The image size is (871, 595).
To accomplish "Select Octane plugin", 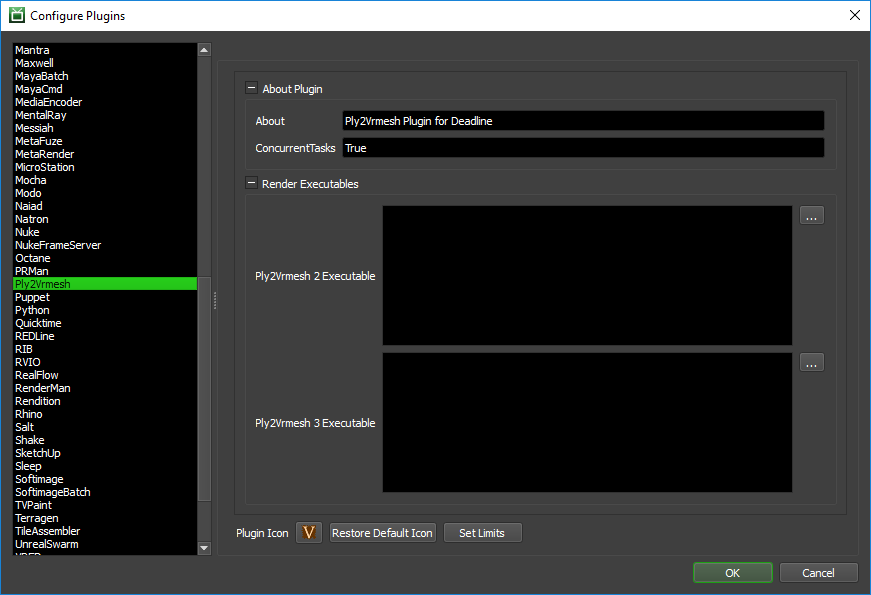I will pyautogui.click(x=105, y=258).
